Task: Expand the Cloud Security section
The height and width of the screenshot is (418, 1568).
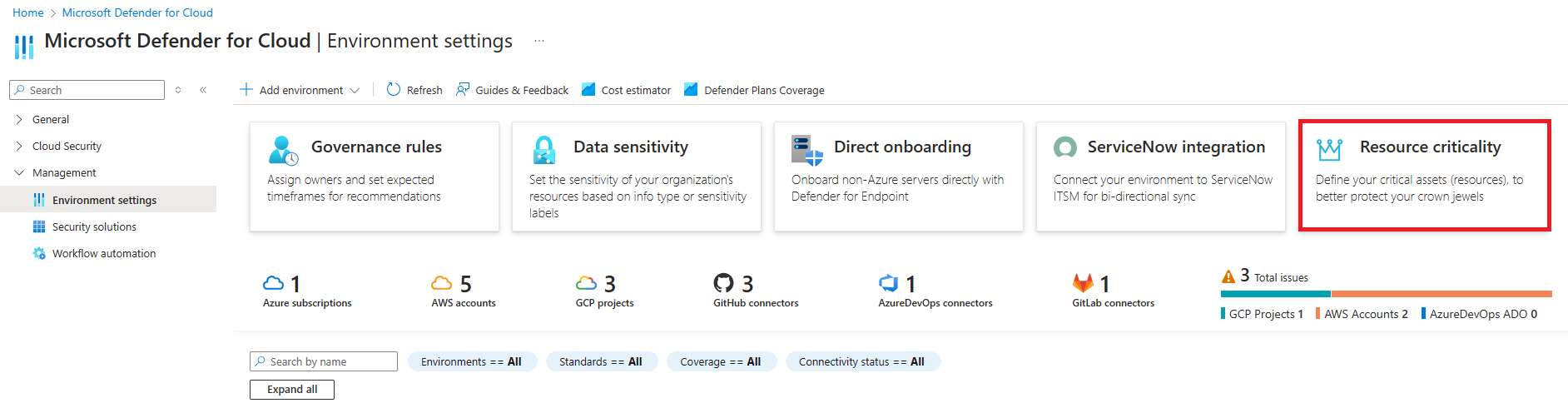Action: coord(19,147)
